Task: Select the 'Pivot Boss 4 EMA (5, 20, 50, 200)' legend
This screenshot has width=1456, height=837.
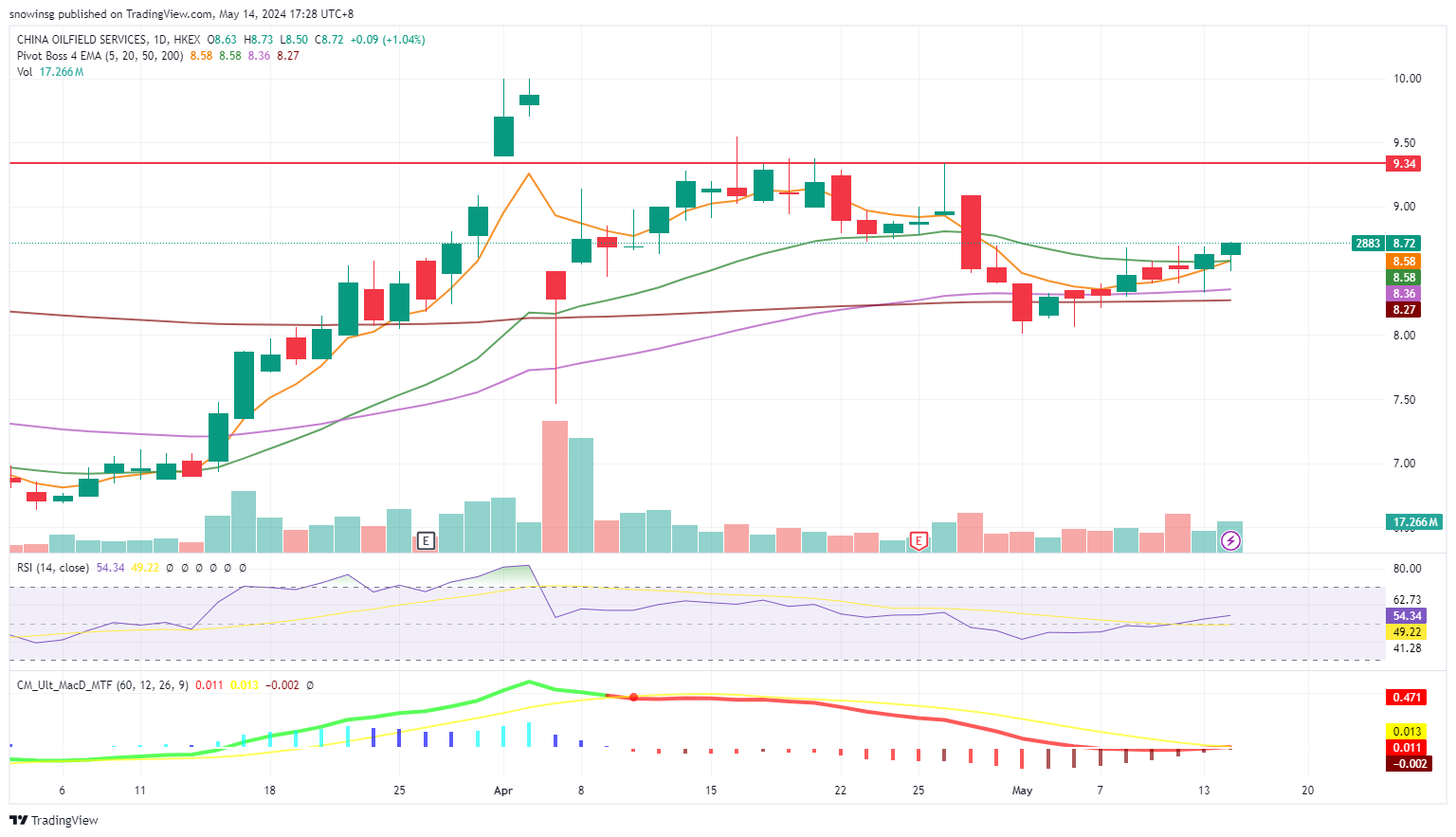Action: (x=100, y=56)
